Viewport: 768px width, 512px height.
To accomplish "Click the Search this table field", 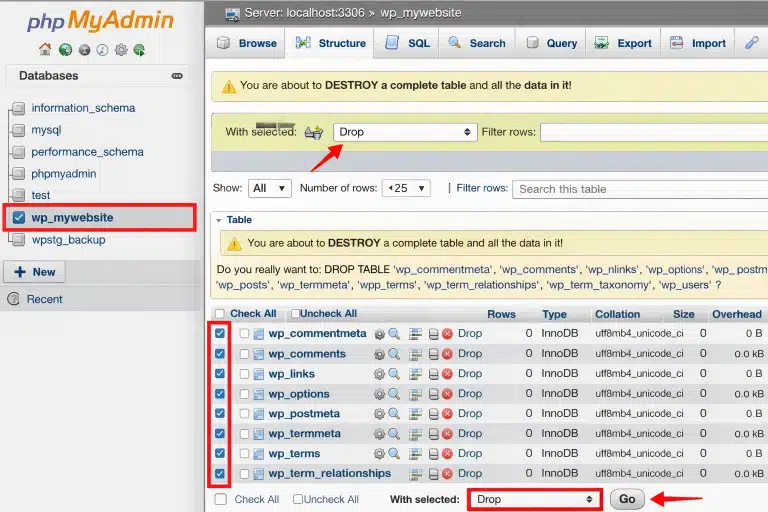I will point(640,189).
